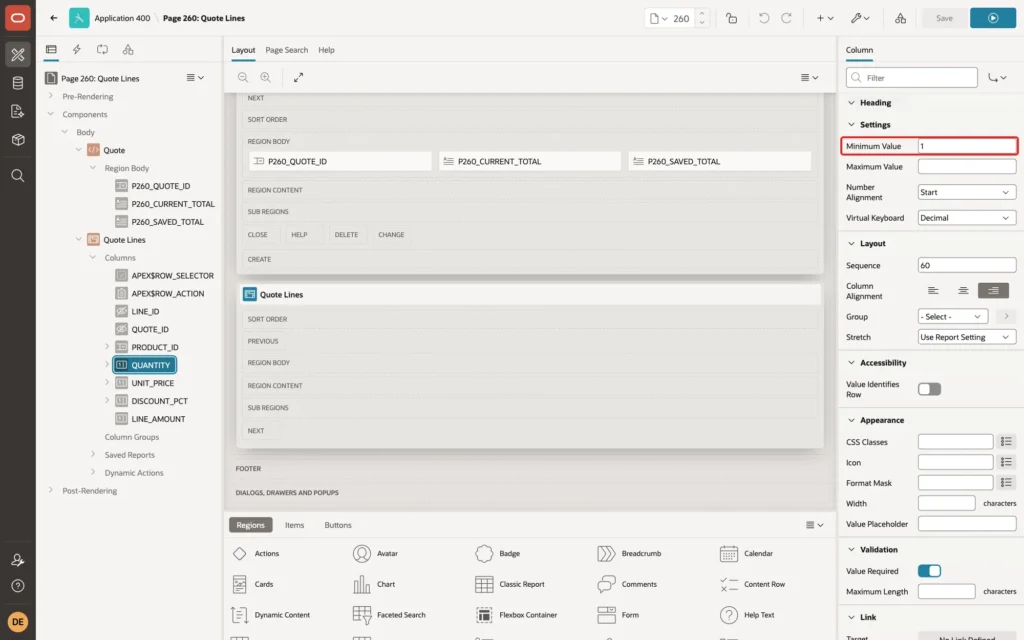Open the Page Search tab

(x=286, y=50)
